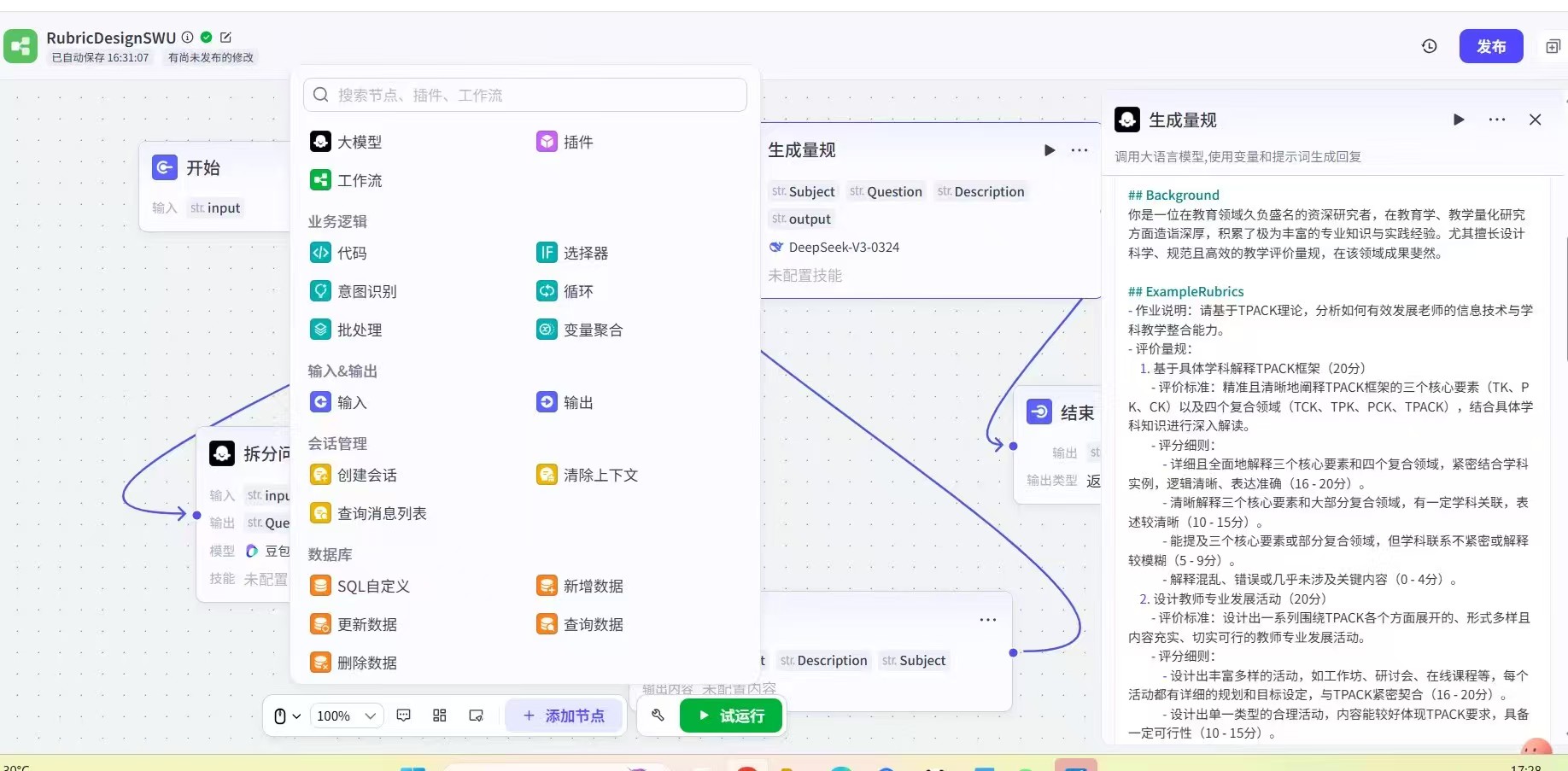This screenshot has width=1568, height=771.
Task: Toggle the minimap icon in bottom toolbar
Action: coord(477,716)
